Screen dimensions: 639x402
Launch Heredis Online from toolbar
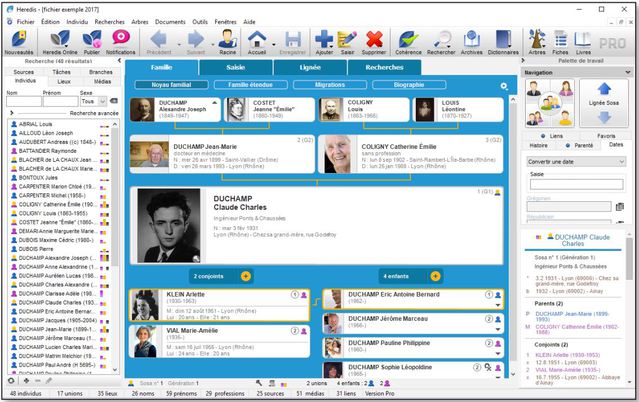(x=60, y=42)
